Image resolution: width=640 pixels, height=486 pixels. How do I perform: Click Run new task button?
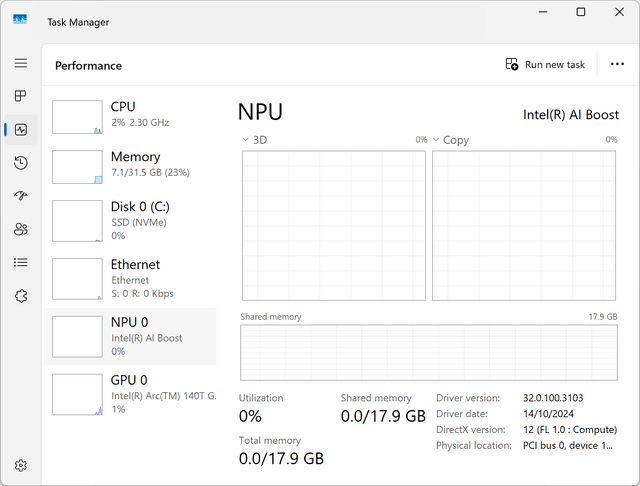coord(545,64)
